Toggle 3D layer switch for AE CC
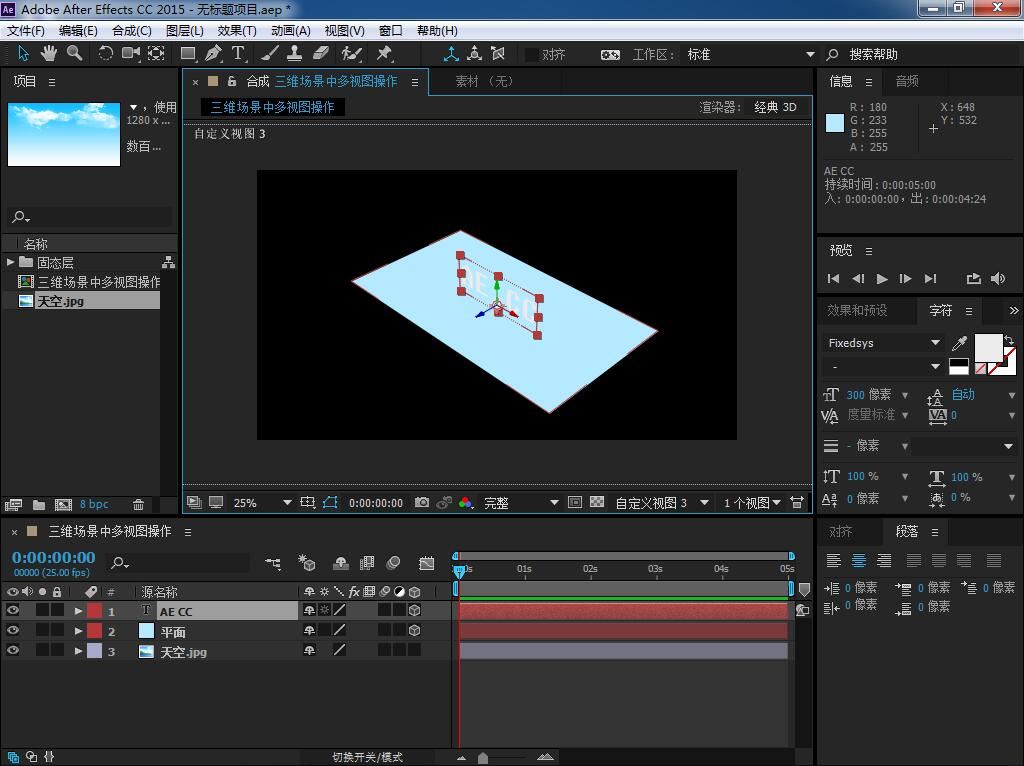The width and height of the screenshot is (1024, 766). 414,611
